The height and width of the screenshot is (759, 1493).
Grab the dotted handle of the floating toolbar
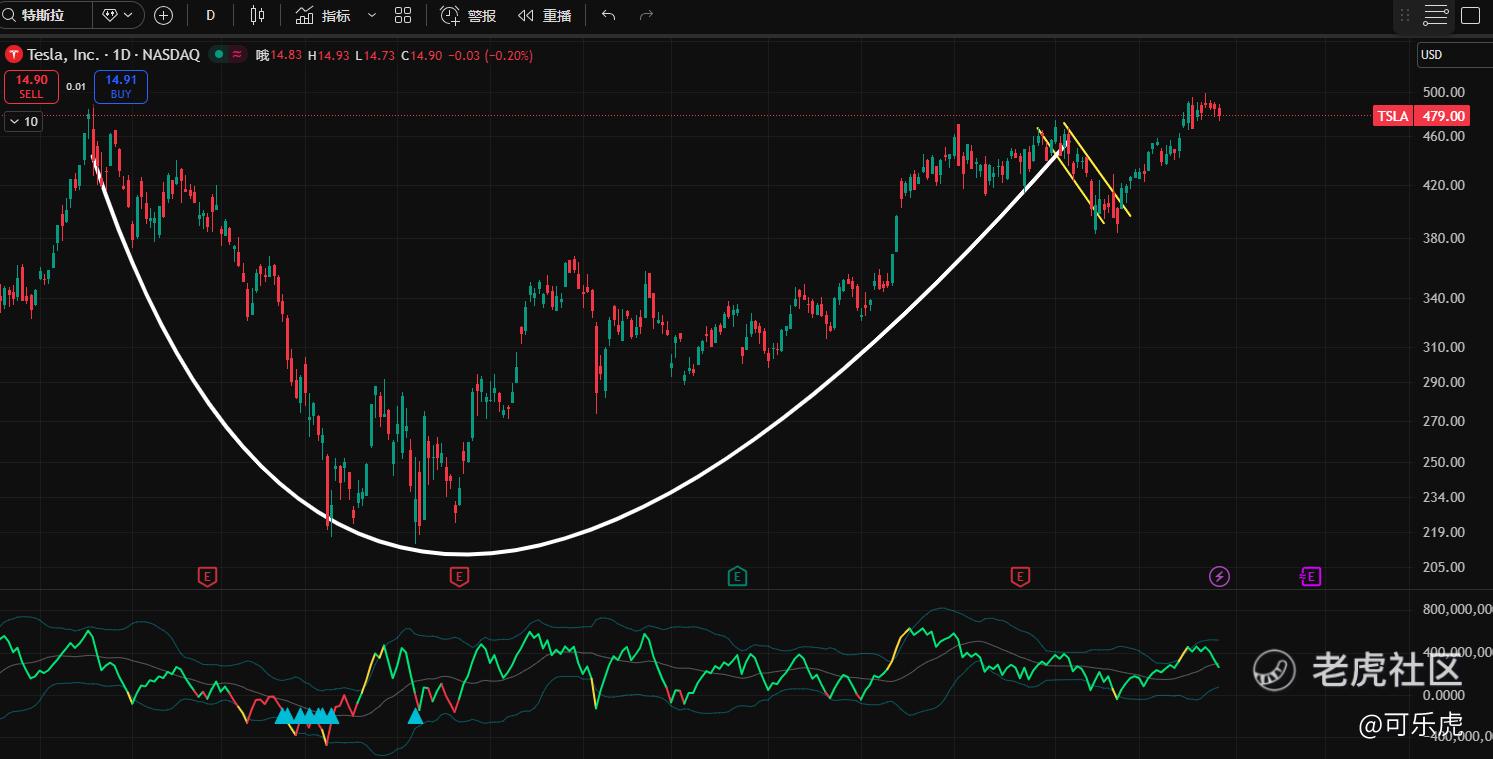click(x=1405, y=15)
